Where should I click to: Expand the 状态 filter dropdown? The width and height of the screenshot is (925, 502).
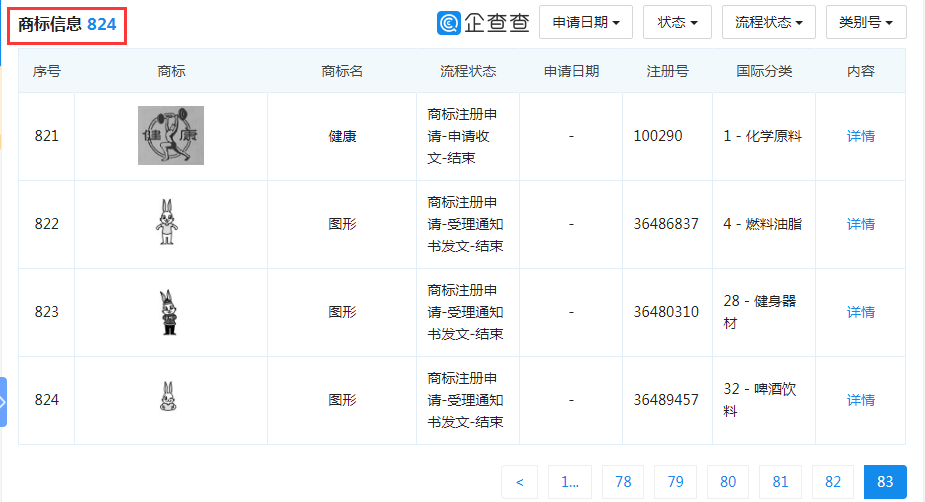coord(677,22)
